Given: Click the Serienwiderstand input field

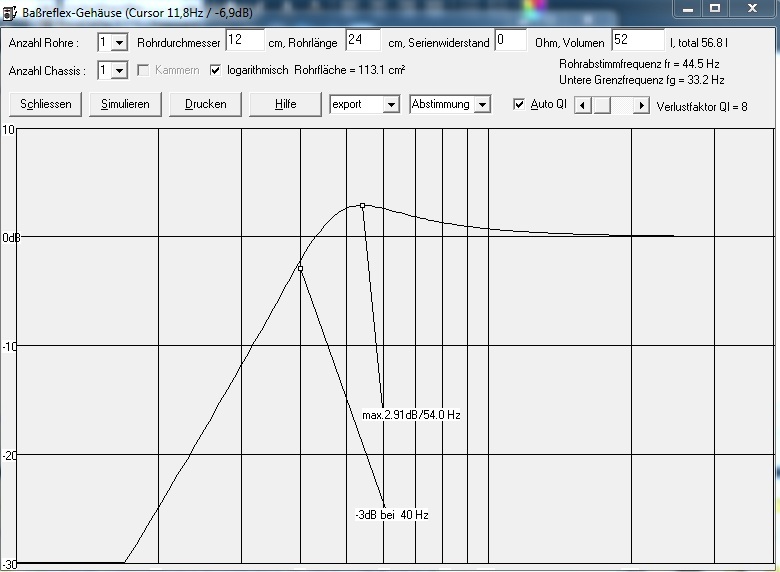Looking at the screenshot, I should pos(511,40).
